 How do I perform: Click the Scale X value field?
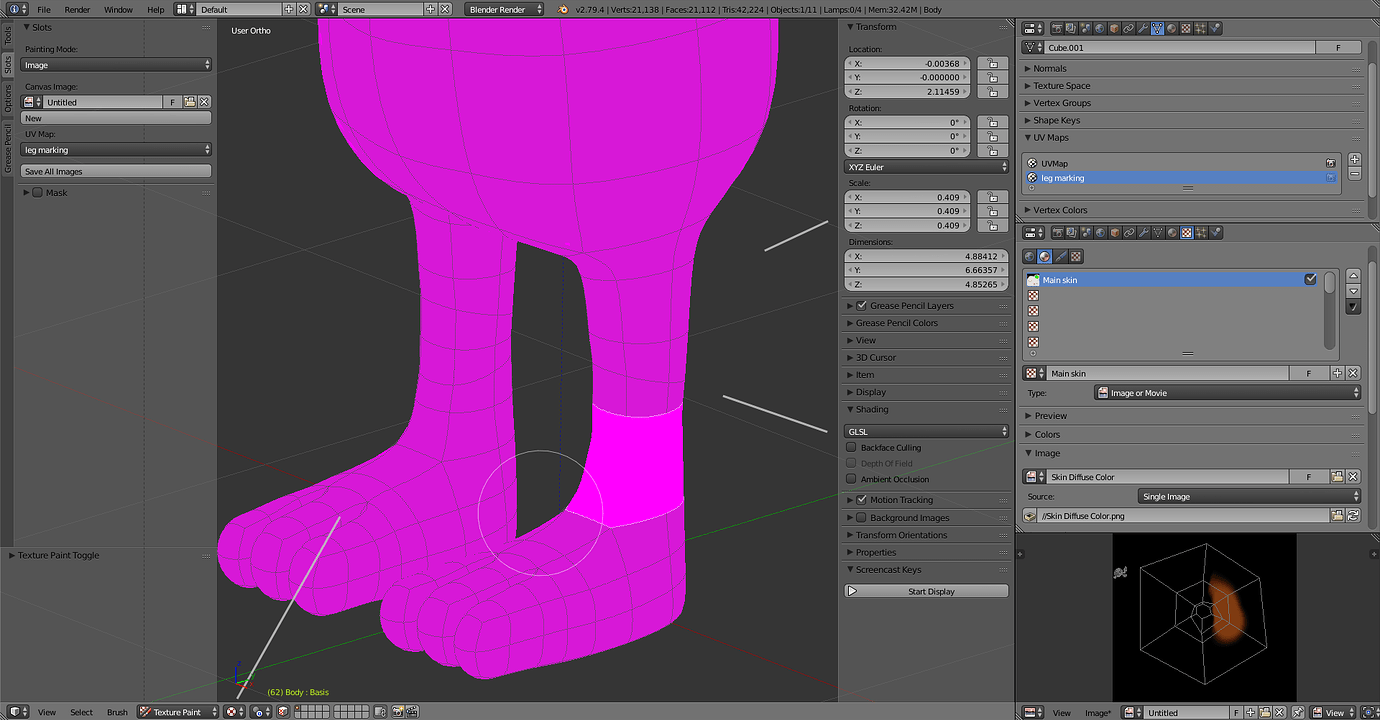coord(907,197)
